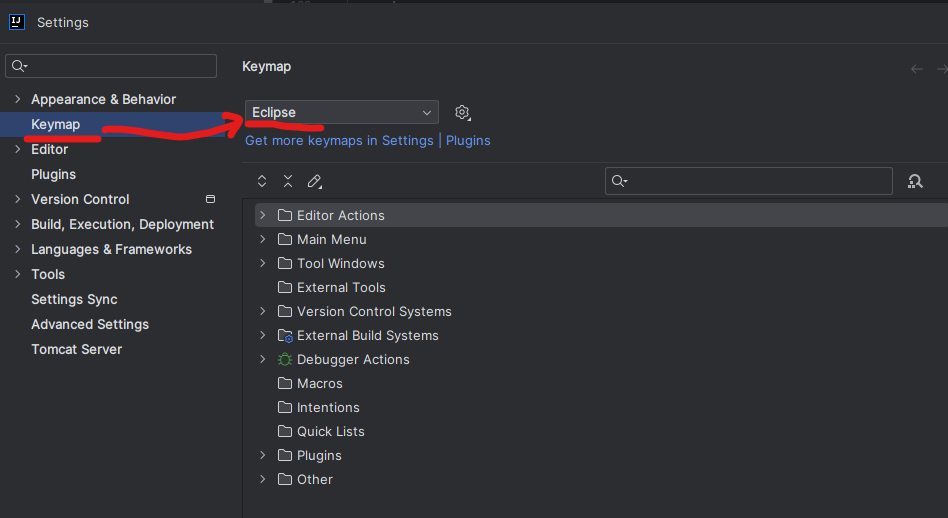Viewport: 948px width, 518px height.
Task: Click Collapse All icon in keymap toolbar
Action: coord(288,181)
